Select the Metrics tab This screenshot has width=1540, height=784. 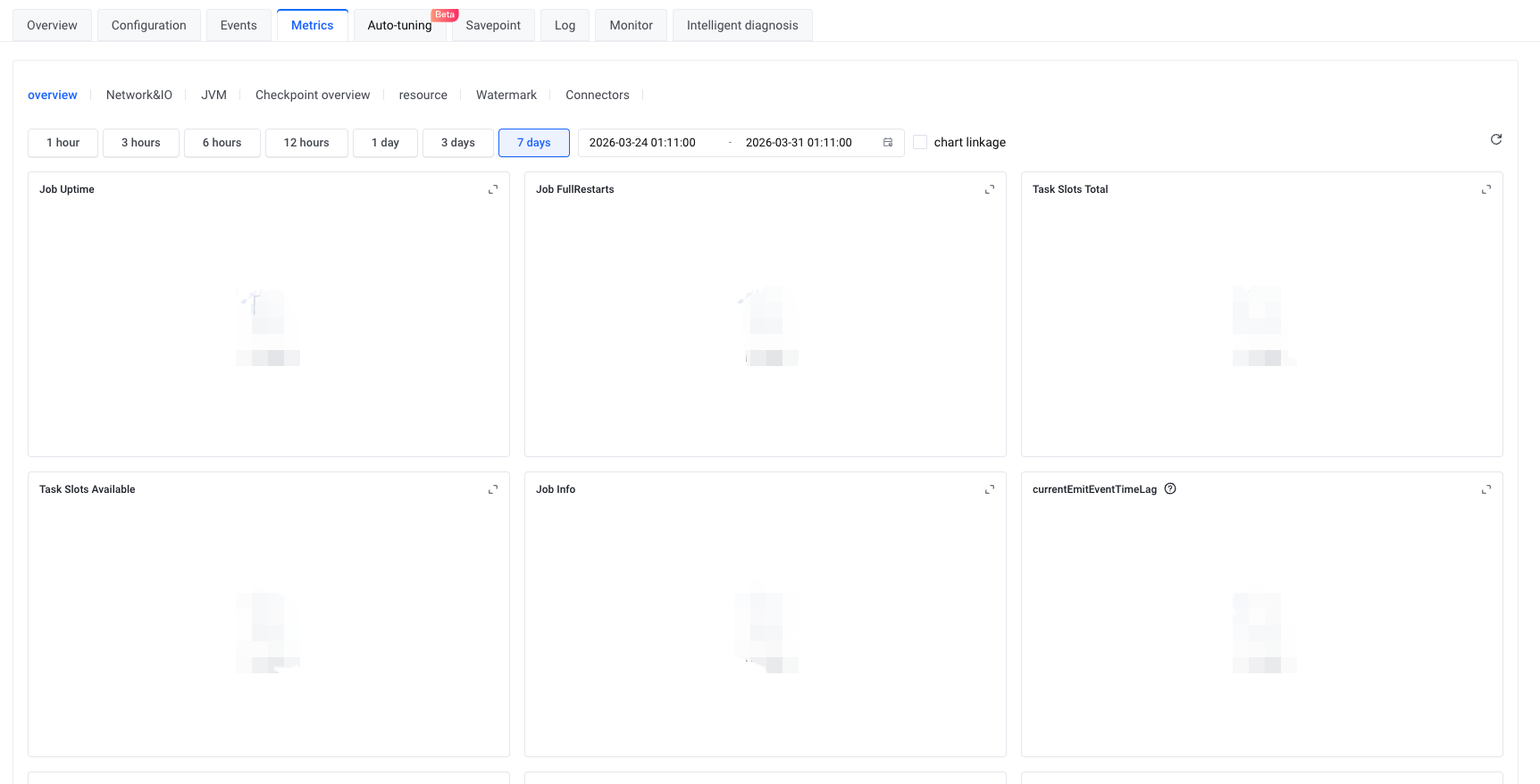(313, 25)
